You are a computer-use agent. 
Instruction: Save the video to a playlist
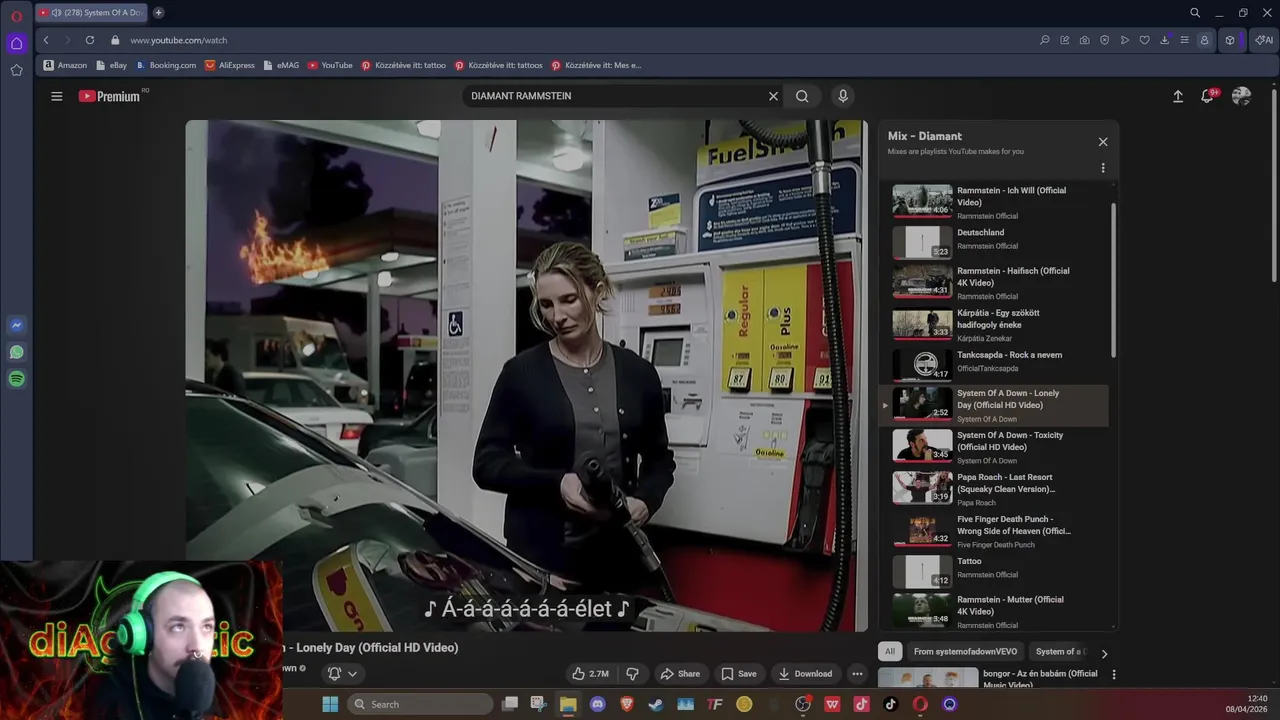739,674
